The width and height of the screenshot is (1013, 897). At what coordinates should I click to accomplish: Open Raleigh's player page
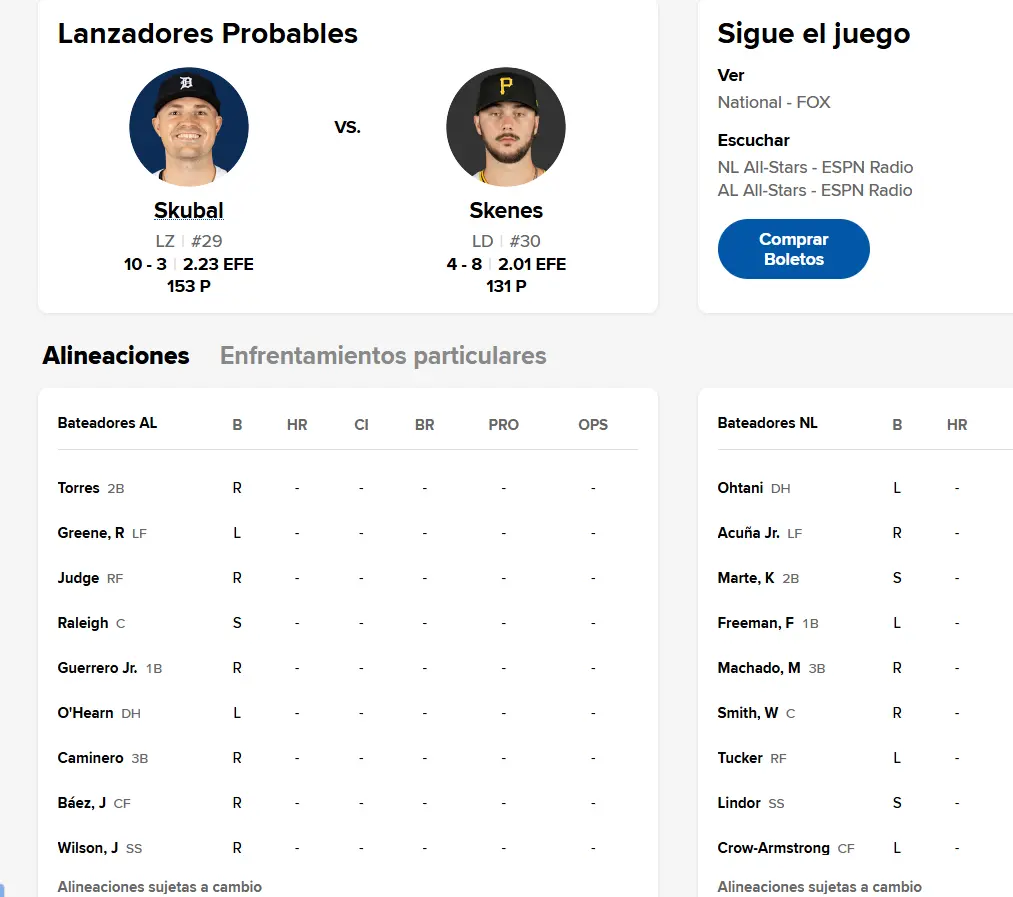(x=83, y=623)
